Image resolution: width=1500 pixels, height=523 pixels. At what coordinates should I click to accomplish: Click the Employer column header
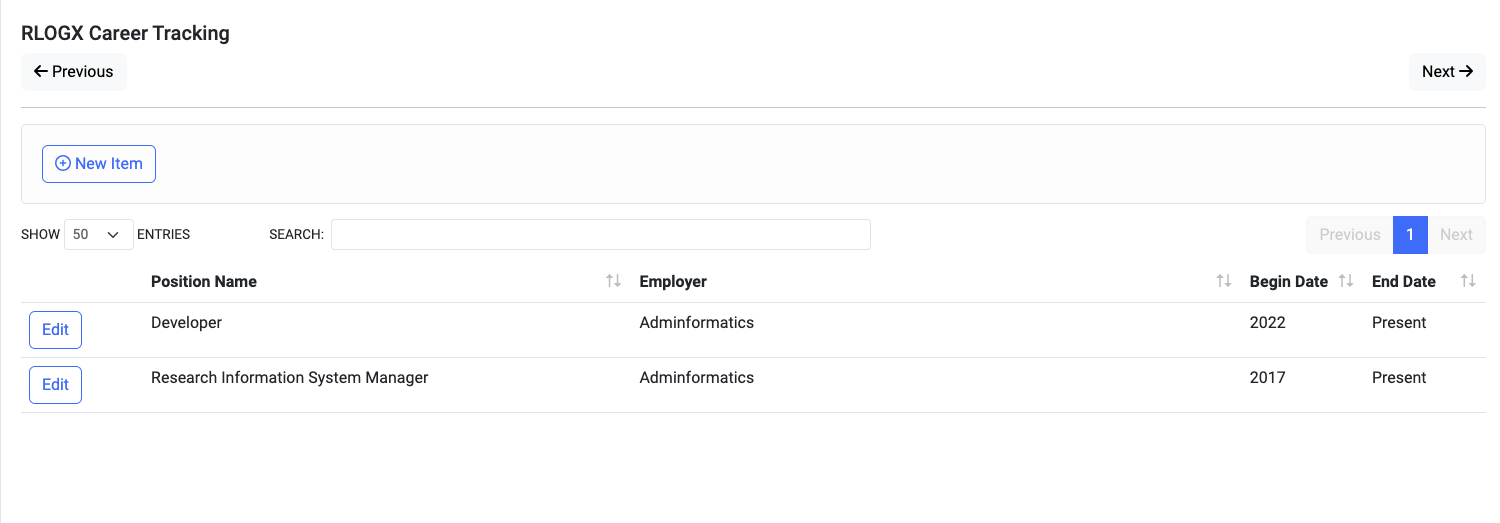point(673,282)
